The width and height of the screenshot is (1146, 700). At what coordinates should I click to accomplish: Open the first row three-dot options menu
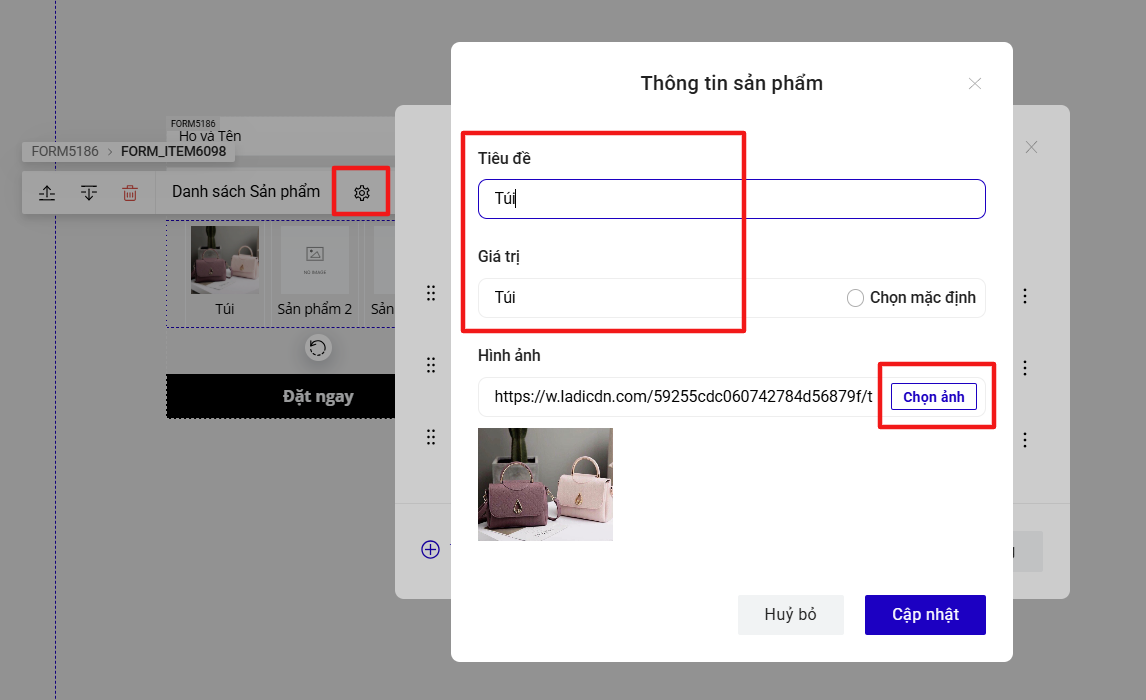click(1025, 296)
